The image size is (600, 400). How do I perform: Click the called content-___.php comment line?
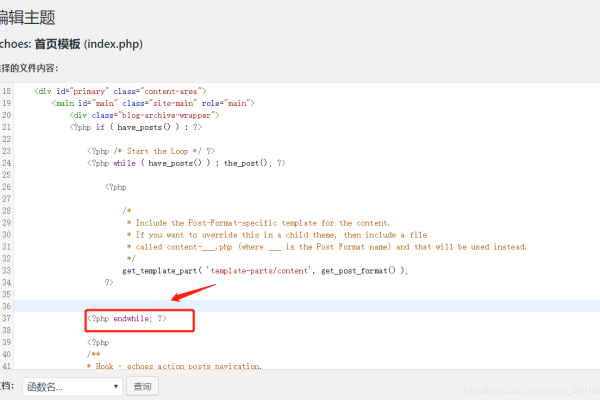point(325,246)
